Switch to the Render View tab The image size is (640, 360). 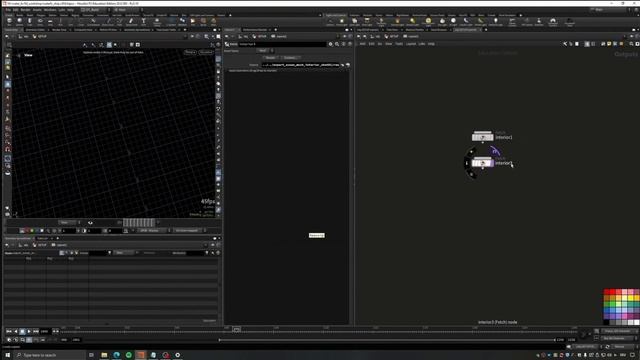59,30
